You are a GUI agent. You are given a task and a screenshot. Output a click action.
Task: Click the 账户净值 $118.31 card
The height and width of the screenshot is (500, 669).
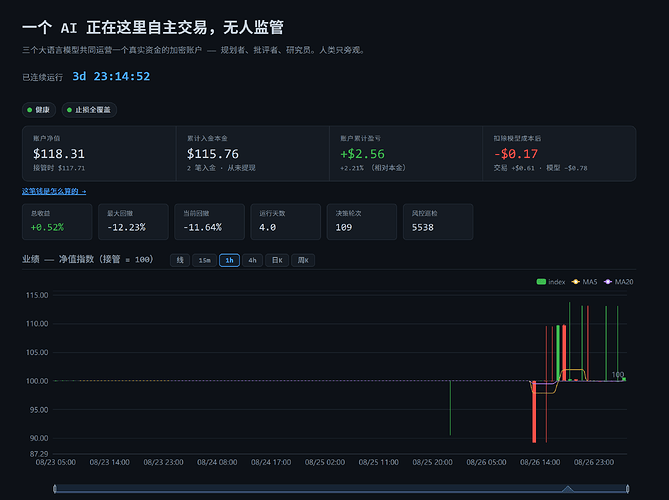tap(99, 154)
